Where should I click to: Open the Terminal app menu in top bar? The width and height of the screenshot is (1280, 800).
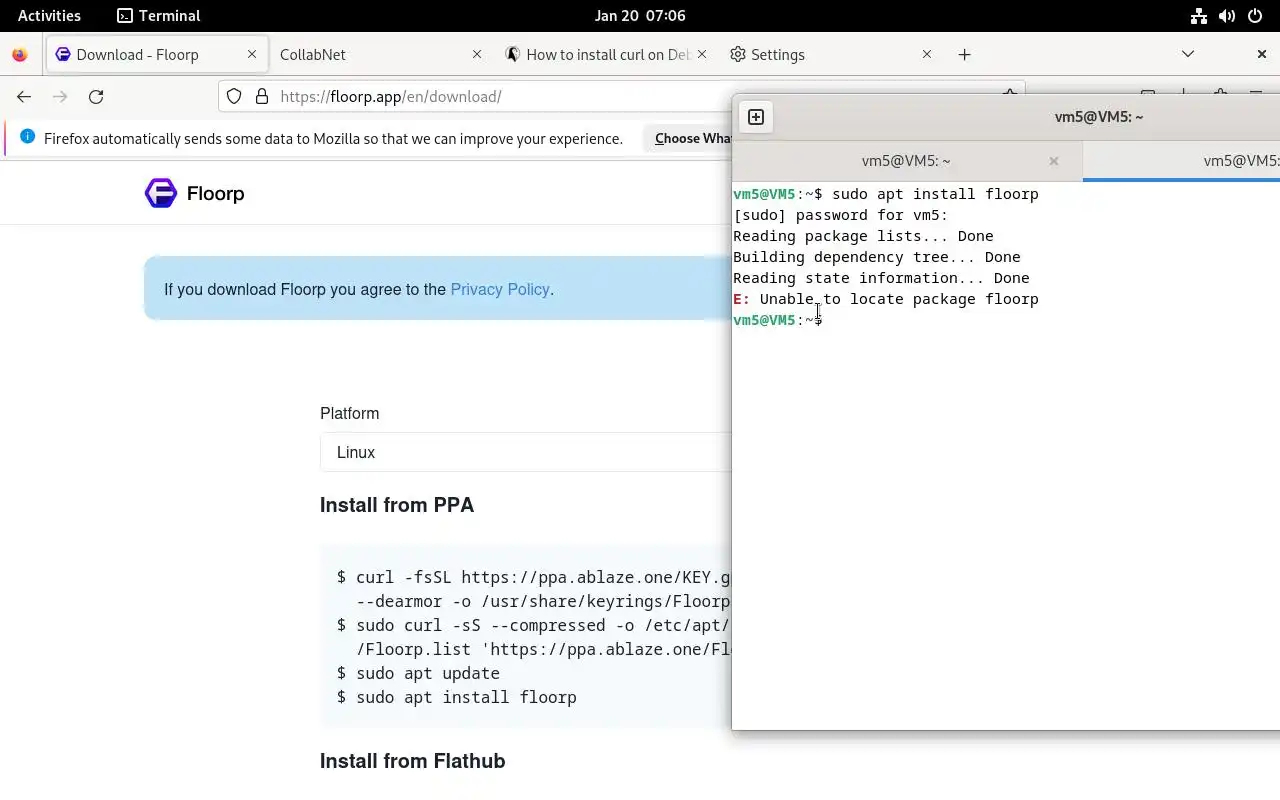click(x=159, y=15)
